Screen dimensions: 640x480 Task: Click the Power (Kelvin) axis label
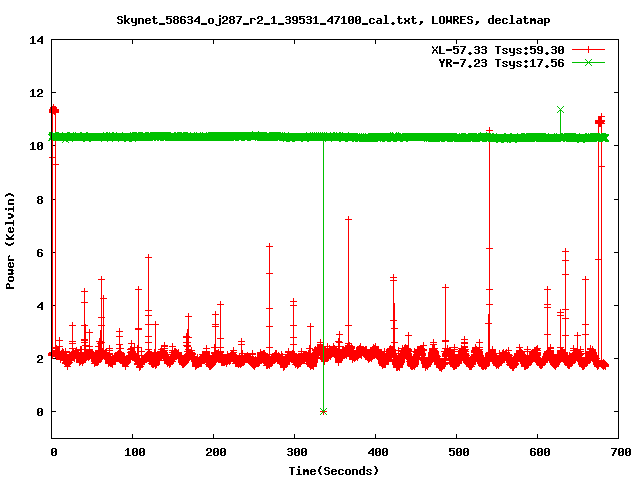(x=10, y=241)
